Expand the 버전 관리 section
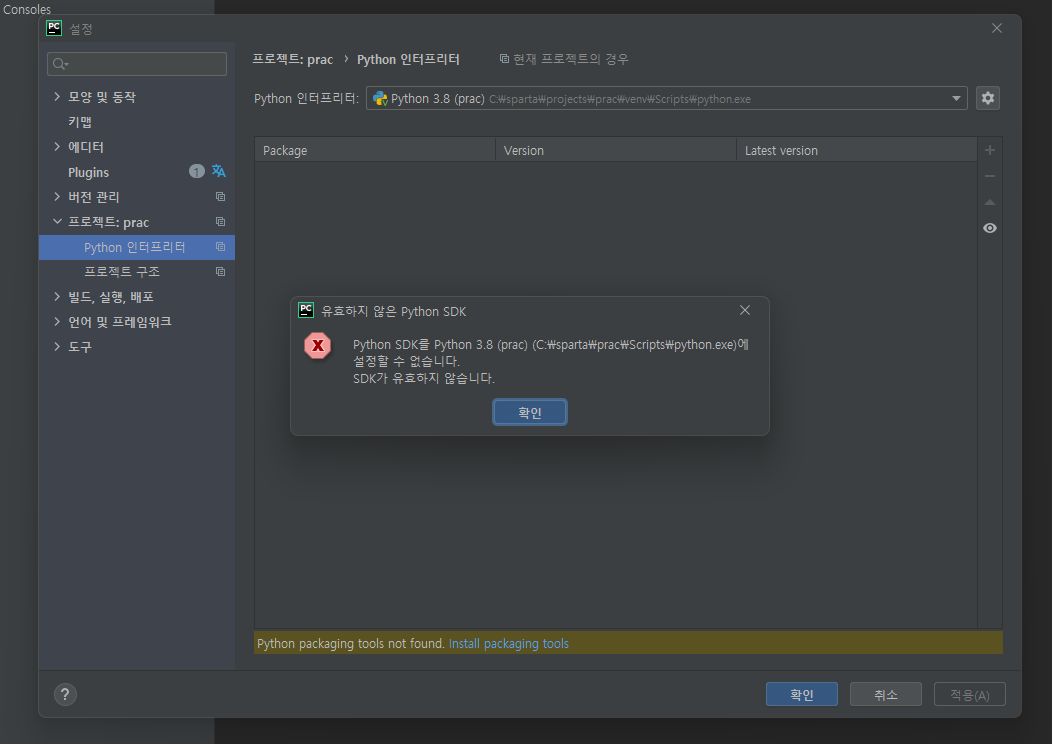Image resolution: width=1052 pixels, height=744 pixels. coord(57,197)
